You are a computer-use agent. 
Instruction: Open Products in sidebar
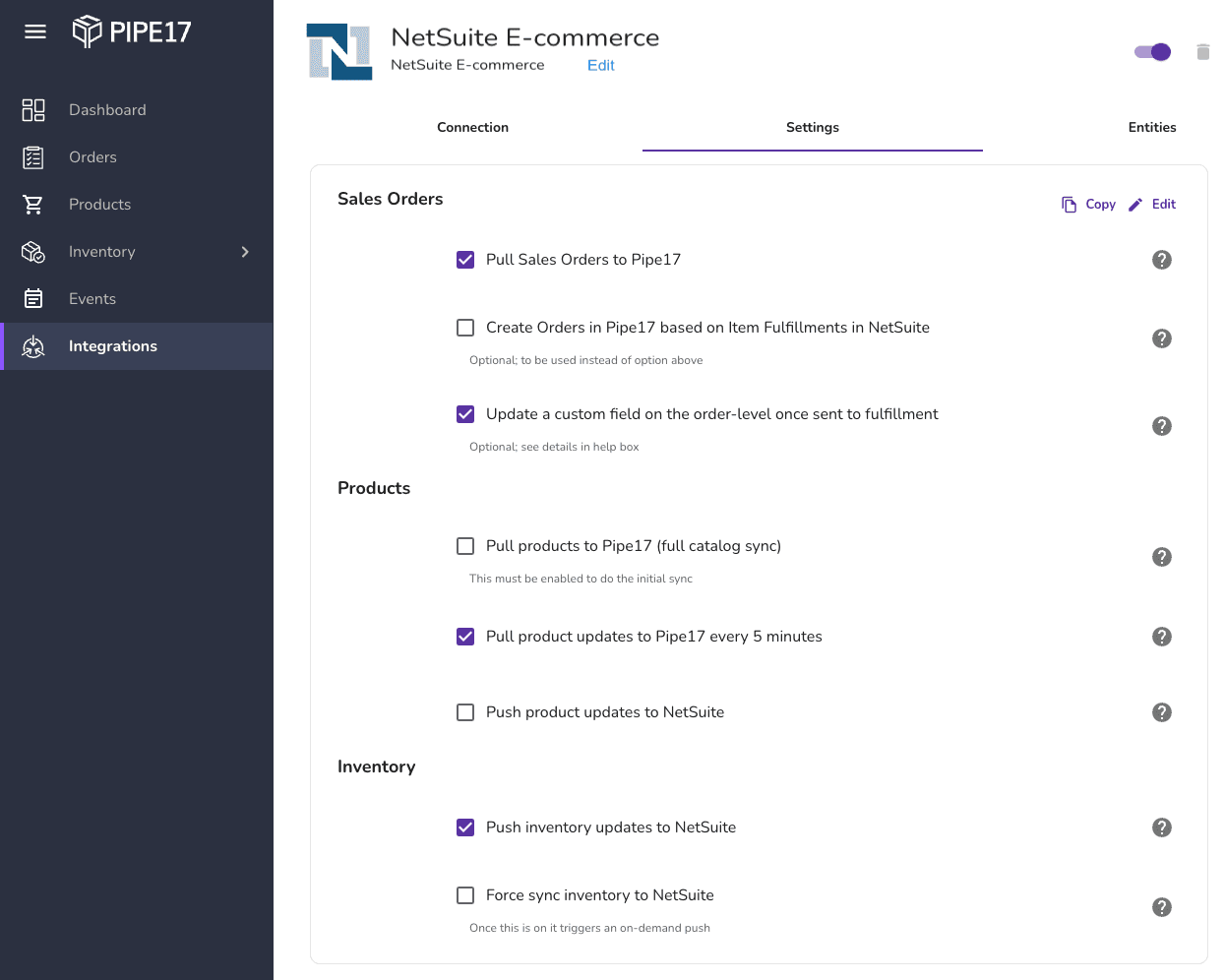[x=99, y=205]
